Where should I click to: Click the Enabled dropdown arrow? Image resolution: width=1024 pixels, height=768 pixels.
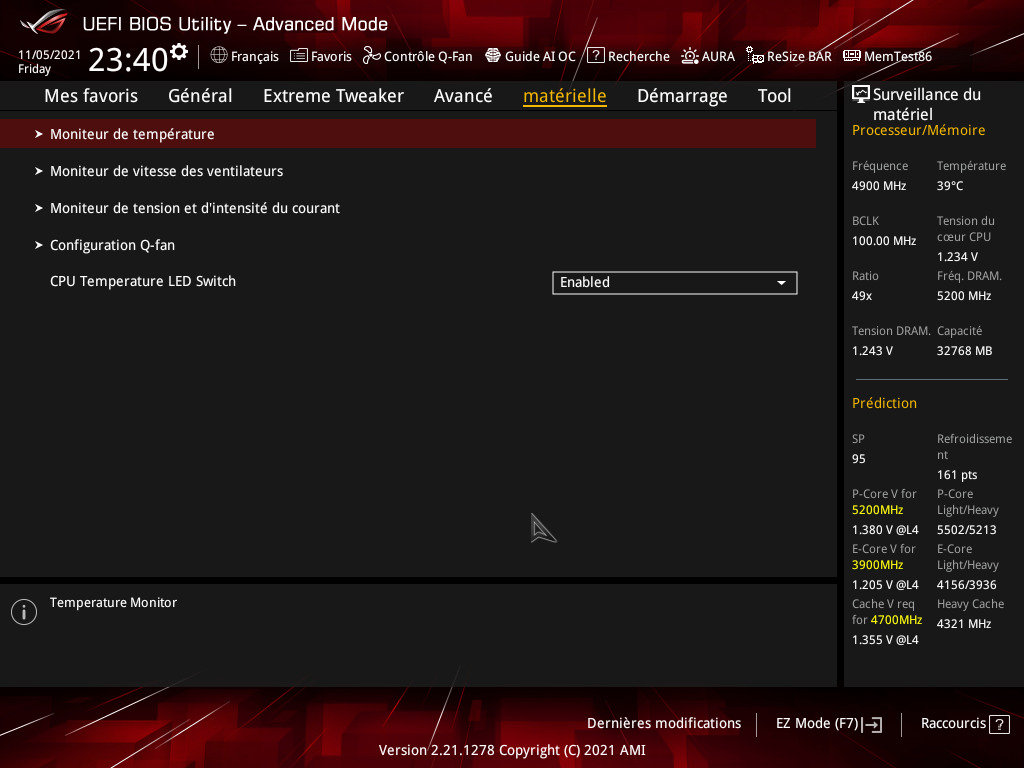pos(781,283)
